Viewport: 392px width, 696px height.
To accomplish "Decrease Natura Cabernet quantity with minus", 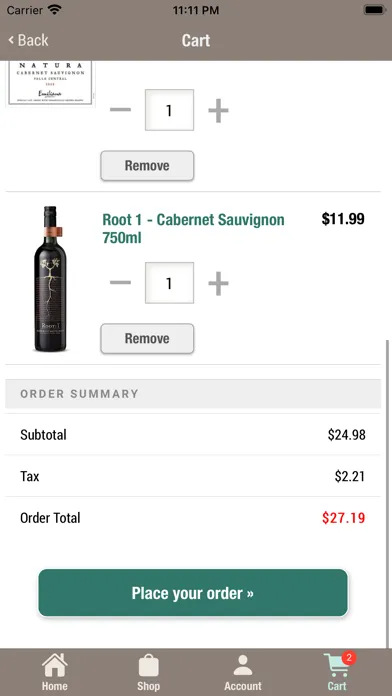I will (x=120, y=110).
